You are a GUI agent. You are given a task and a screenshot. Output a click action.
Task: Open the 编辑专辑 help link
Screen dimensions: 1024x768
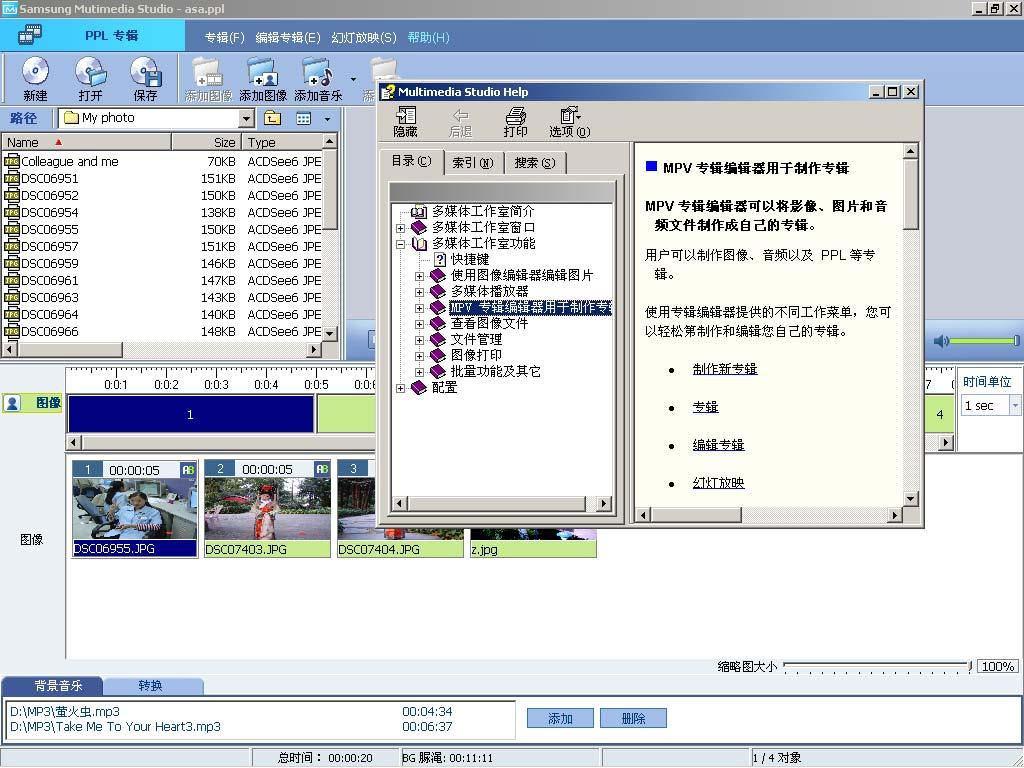tap(718, 445)
